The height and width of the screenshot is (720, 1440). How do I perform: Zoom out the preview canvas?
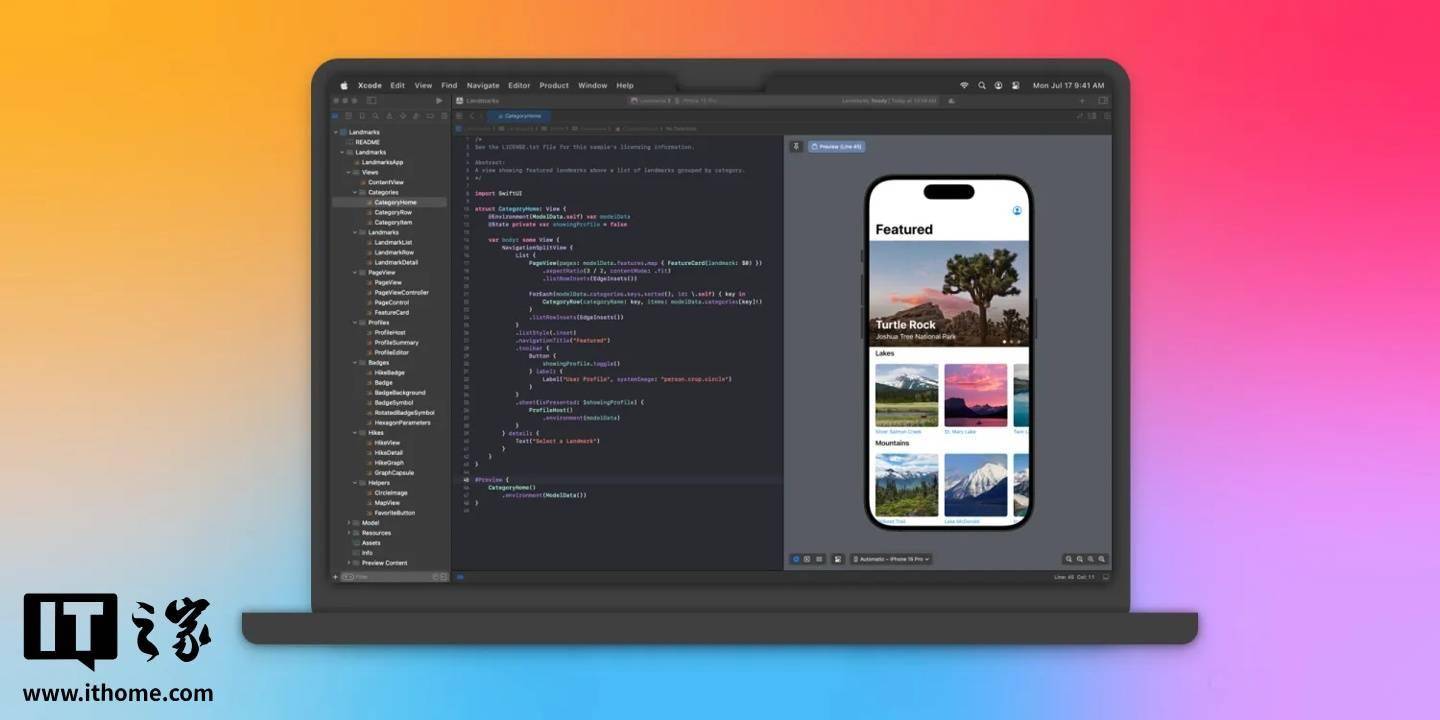[x=1068, y=559]
